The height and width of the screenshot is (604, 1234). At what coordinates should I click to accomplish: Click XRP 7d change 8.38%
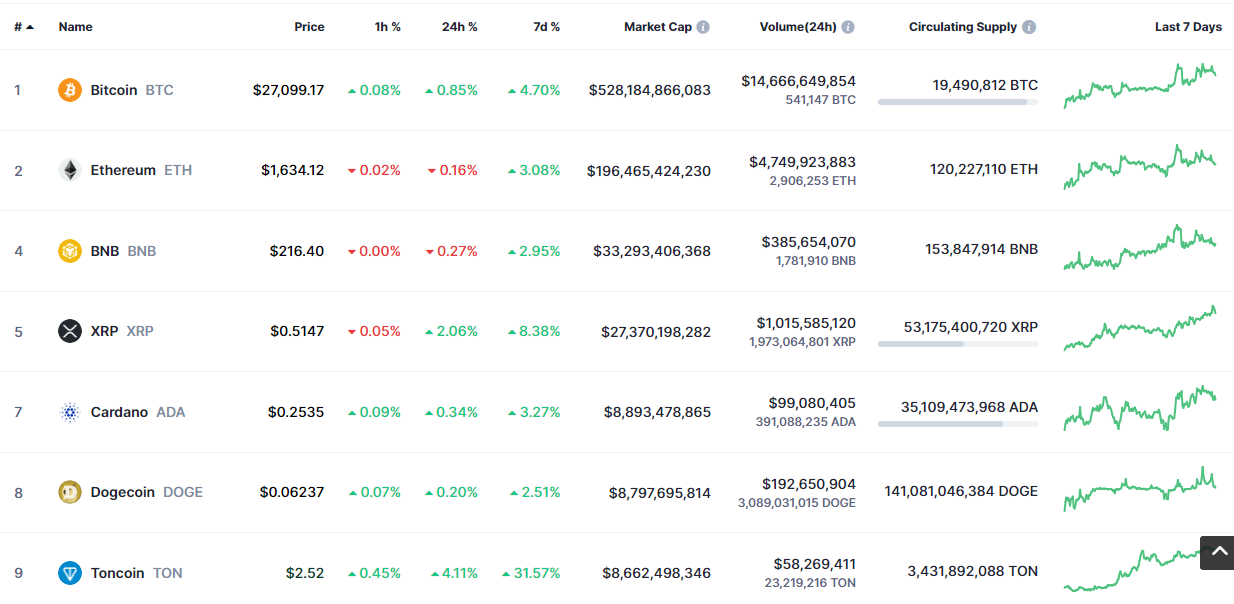tap(534, 331)
